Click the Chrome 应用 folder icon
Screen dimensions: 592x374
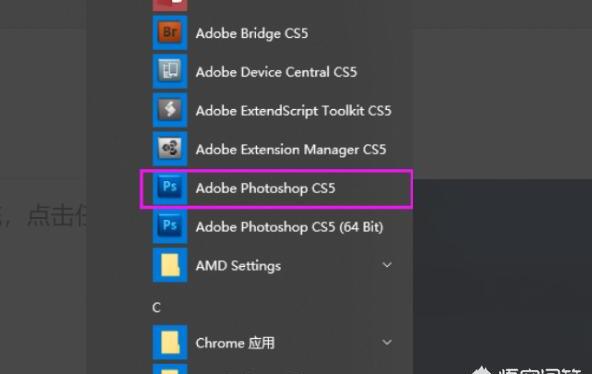[x=170, y=342]
